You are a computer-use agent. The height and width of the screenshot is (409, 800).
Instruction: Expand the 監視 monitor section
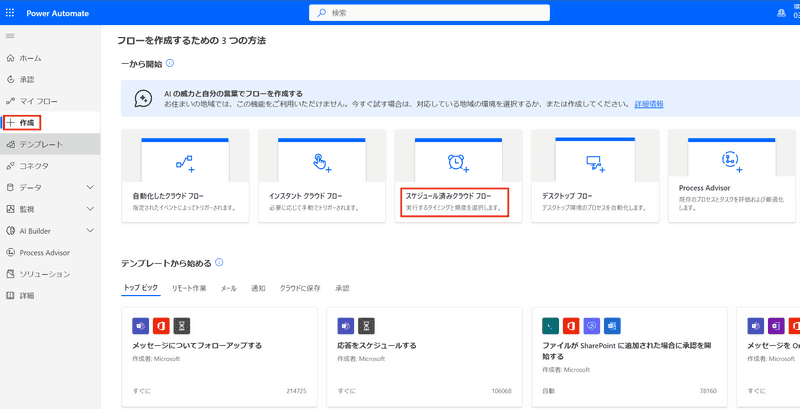point(90,209)
